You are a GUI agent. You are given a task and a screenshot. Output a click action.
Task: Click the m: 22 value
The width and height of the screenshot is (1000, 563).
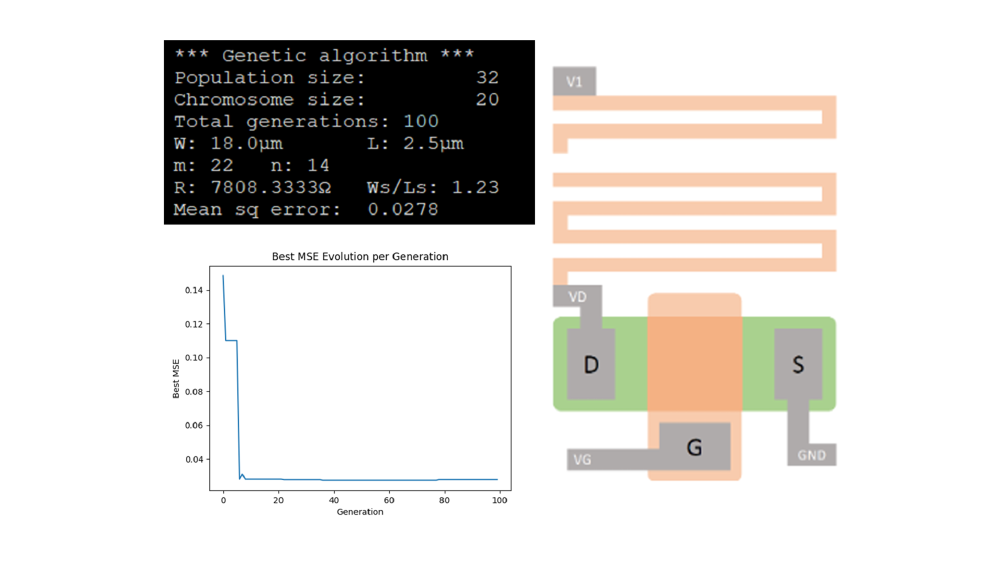(x=203, y=165)
